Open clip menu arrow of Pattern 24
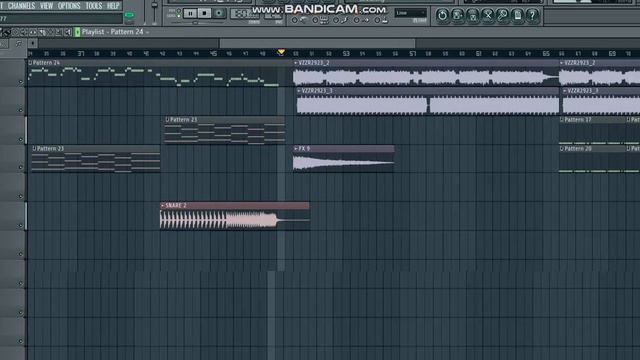Screen dimensions: 640x360 pyautogui.click(x=30, y=63)
